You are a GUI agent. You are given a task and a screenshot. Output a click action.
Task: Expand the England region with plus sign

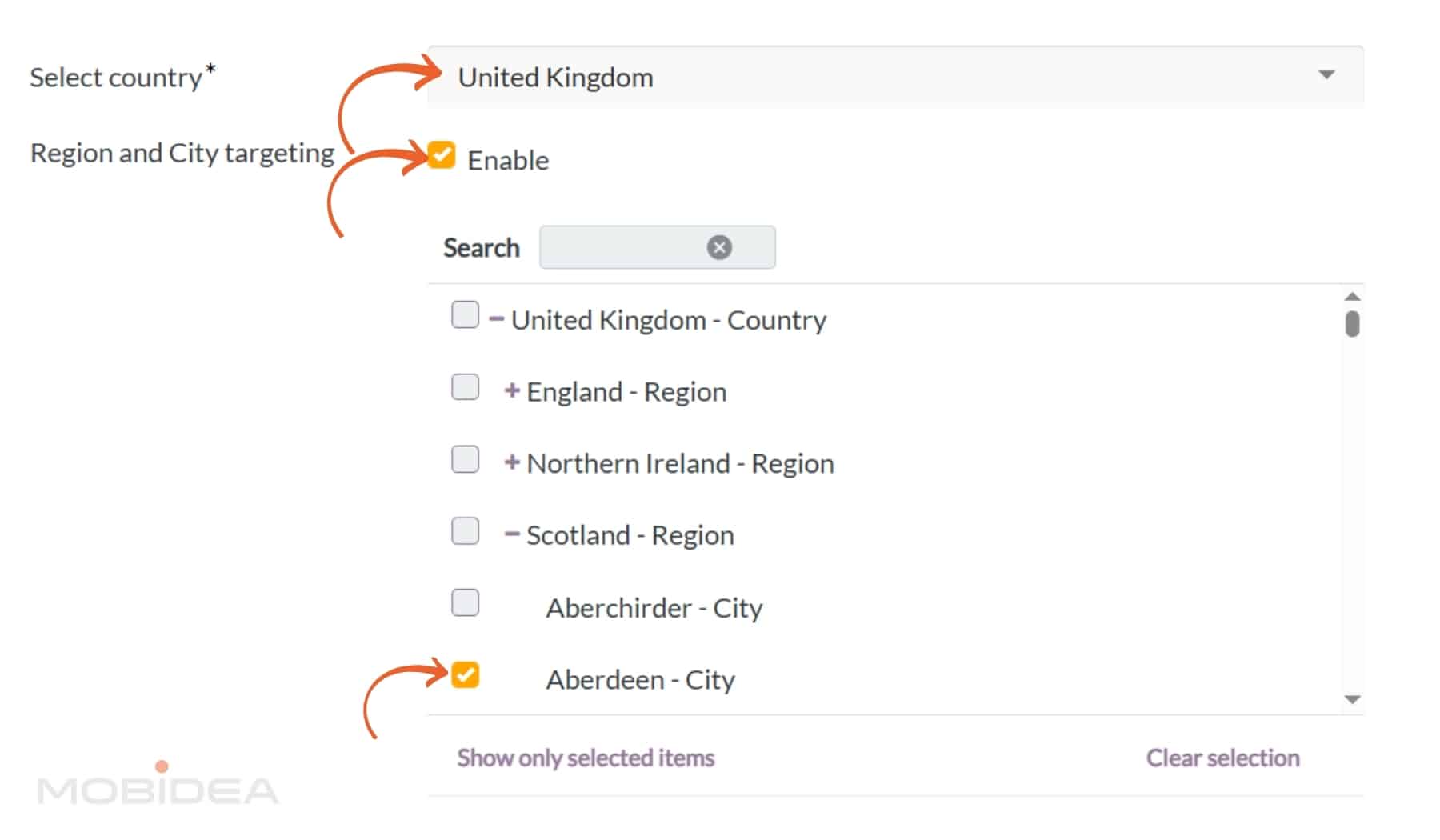(x=512, y=390)
